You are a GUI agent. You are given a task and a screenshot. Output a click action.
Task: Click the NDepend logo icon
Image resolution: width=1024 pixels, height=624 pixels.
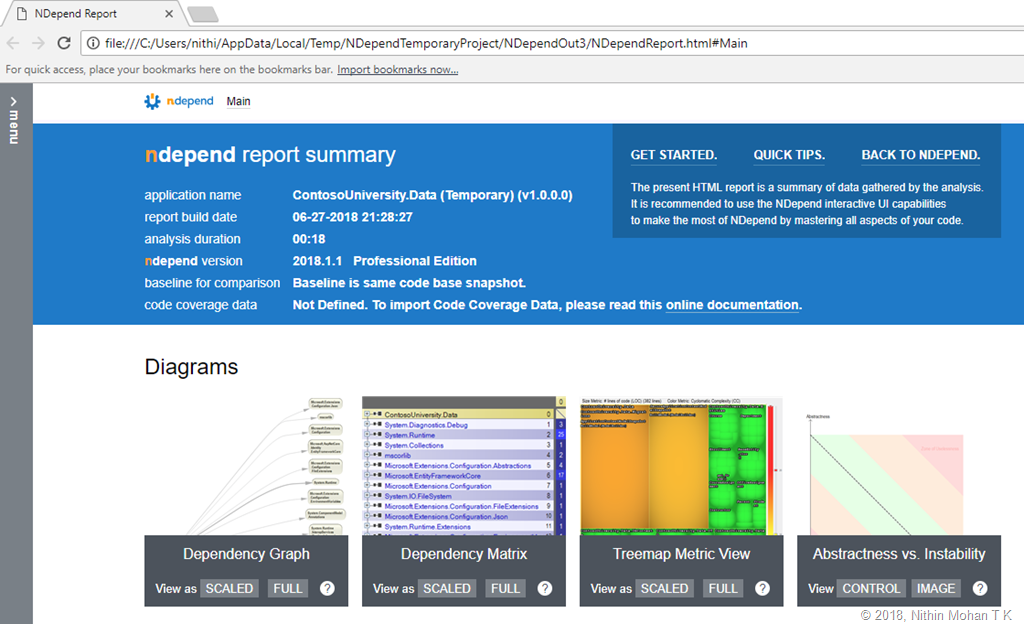pos(152,101)
